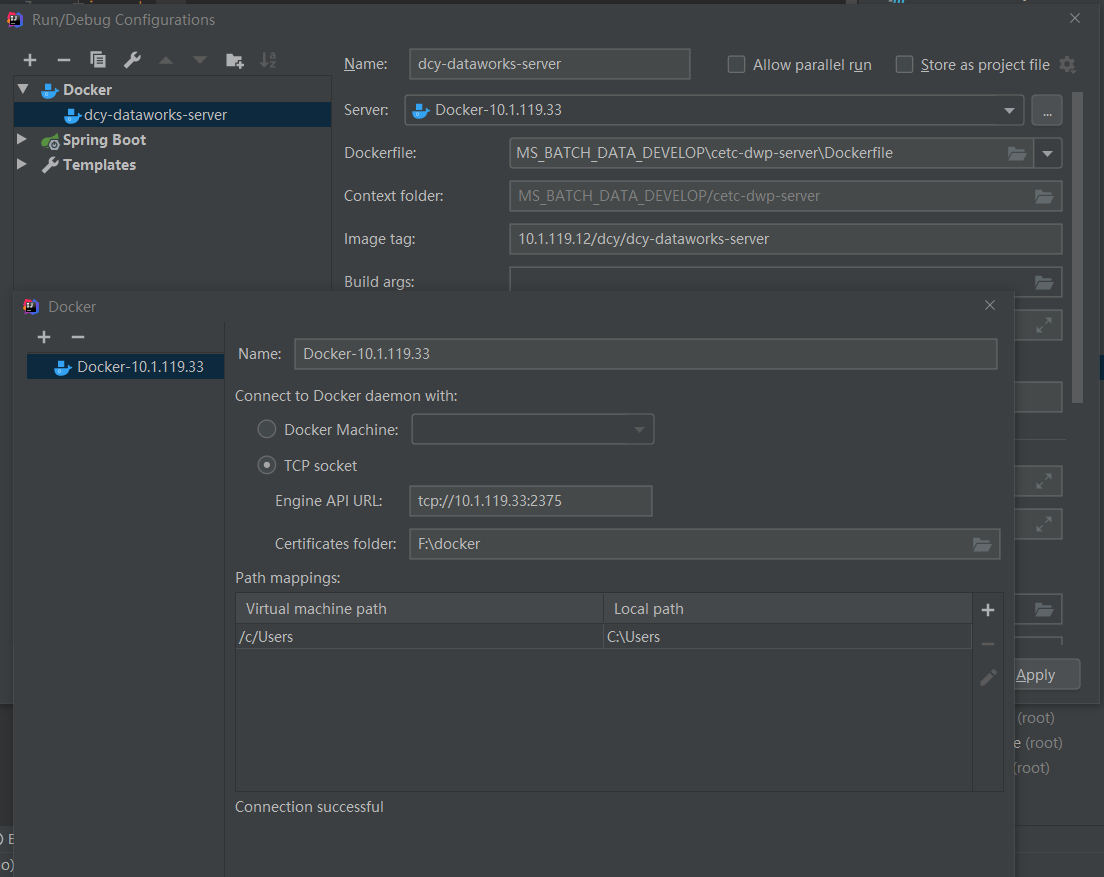This screenshot has height=877, width=1104.
Task: Open Server dropdown Docker-10.1.119.33
Action: (x=714, y=111)
